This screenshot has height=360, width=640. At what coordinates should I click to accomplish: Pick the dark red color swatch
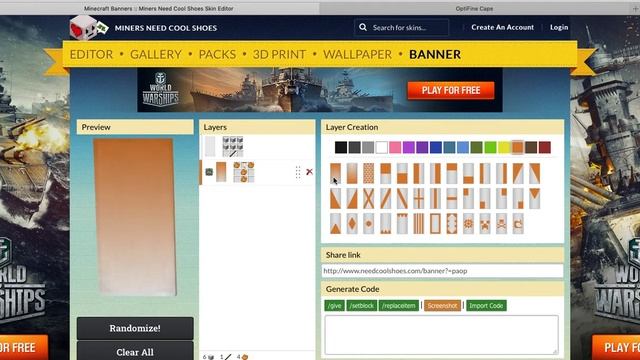(544, 147)
